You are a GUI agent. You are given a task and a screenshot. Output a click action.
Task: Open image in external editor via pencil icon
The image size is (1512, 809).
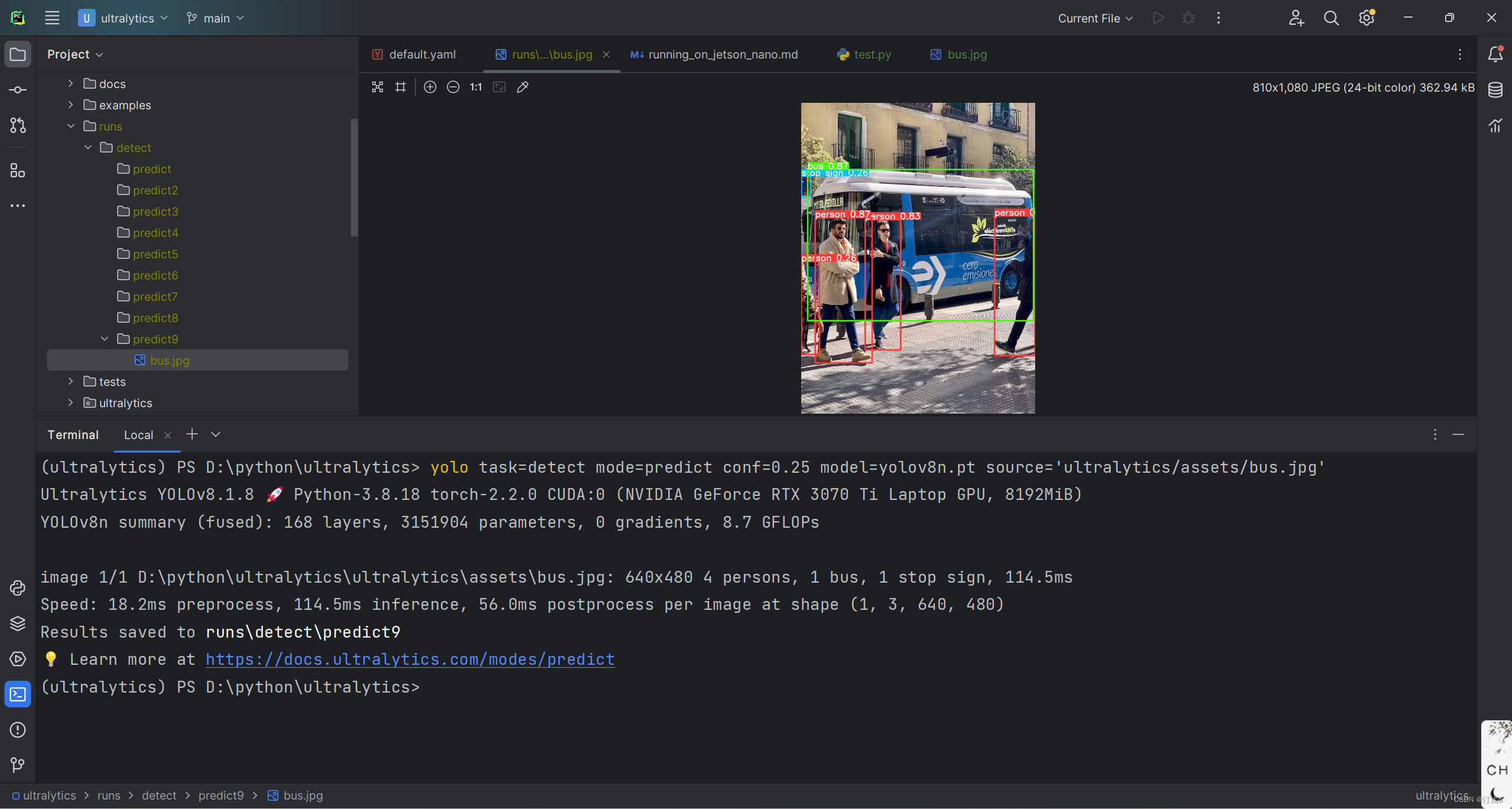coord(522,87)
